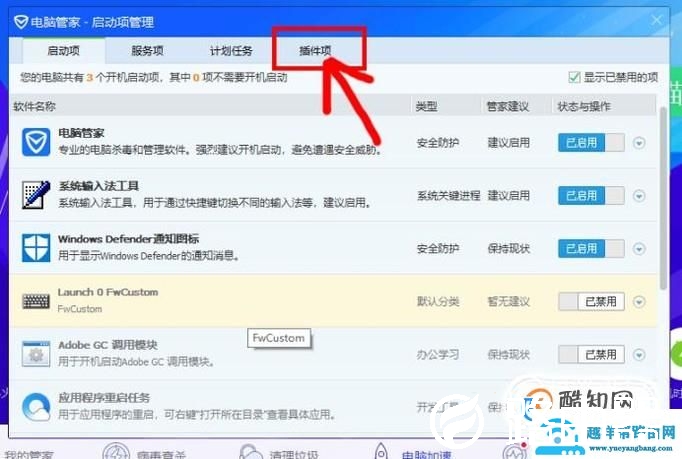Screen dimensions: 682x459
Task: Click the 清理垃圾 icon in background window
Action: 251,452
